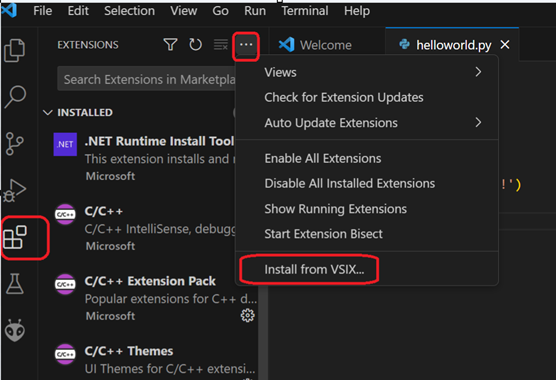Open the Go menu

(x=220, y=11)
